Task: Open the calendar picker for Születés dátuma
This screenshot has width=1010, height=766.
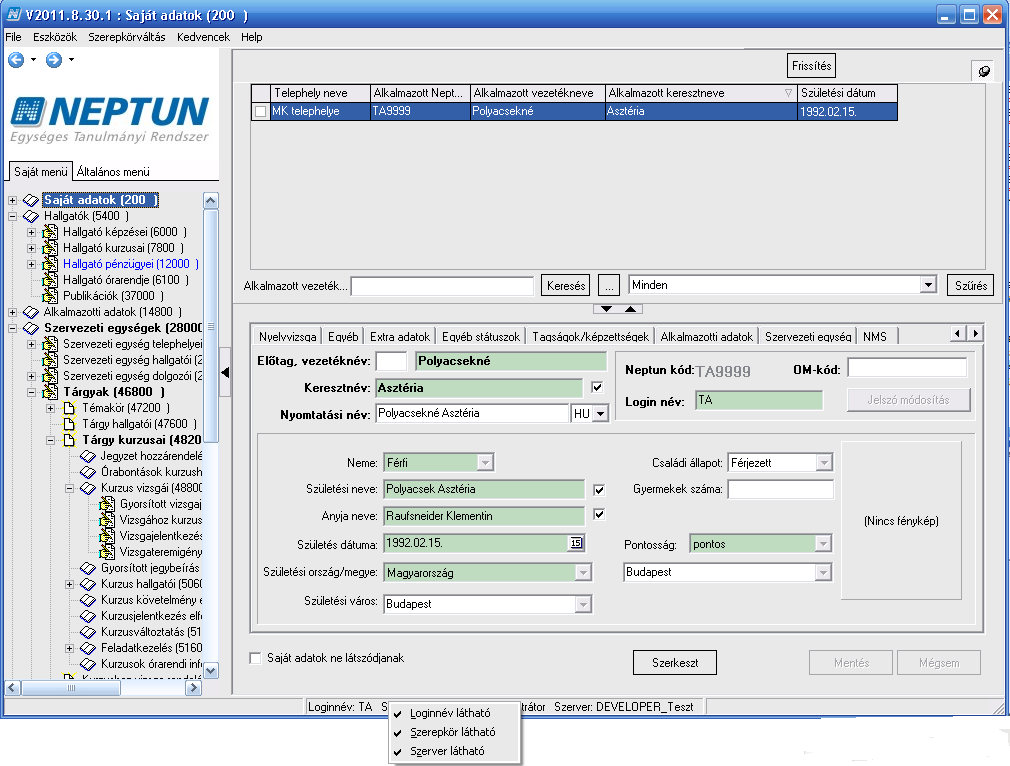Action: tap(576, 543)
